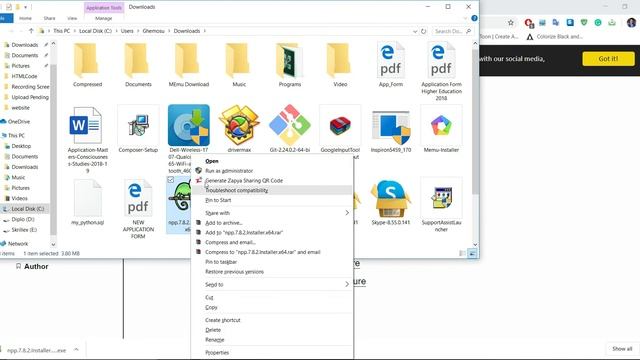Select Diplo (D:) drive in navigation pane
This screenshot has height=360, width=640.
pyautogui.click(x=23, y=219)
